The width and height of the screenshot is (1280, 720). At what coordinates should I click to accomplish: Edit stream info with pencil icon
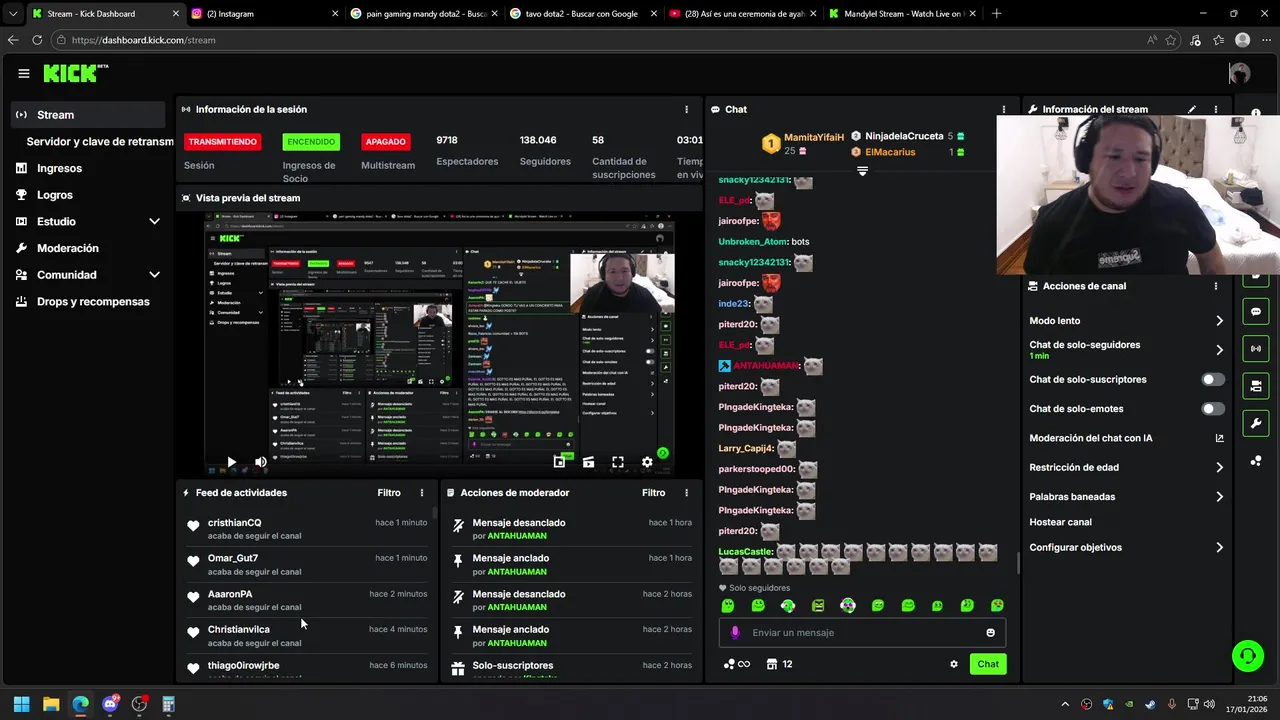(1192, 109)
